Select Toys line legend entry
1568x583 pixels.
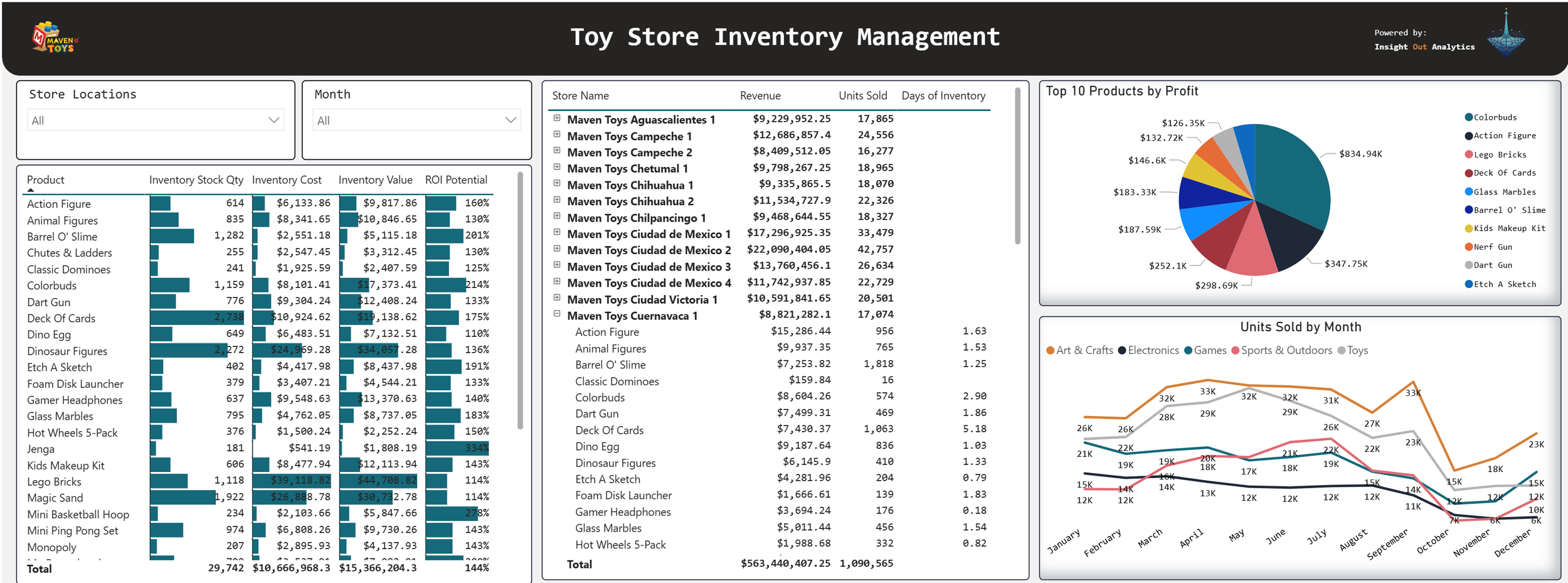1353,350
